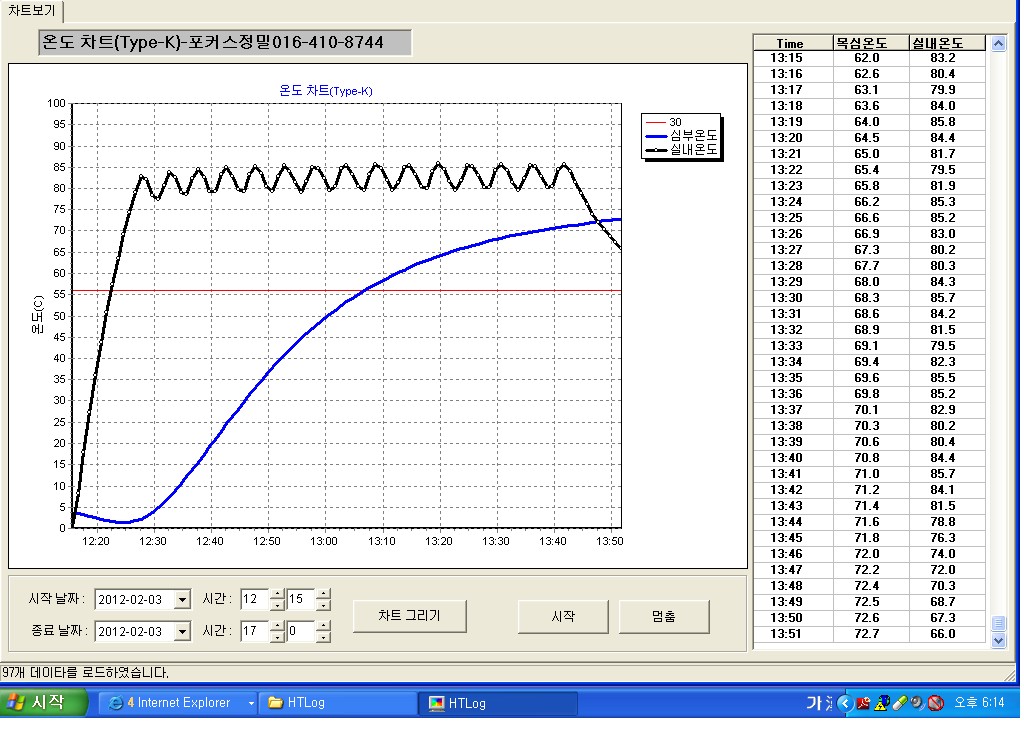Open the 시작 날짜 date dropdown
Image resolution: width=1024 pixels, height=736 pixels.
pos(183,599)
